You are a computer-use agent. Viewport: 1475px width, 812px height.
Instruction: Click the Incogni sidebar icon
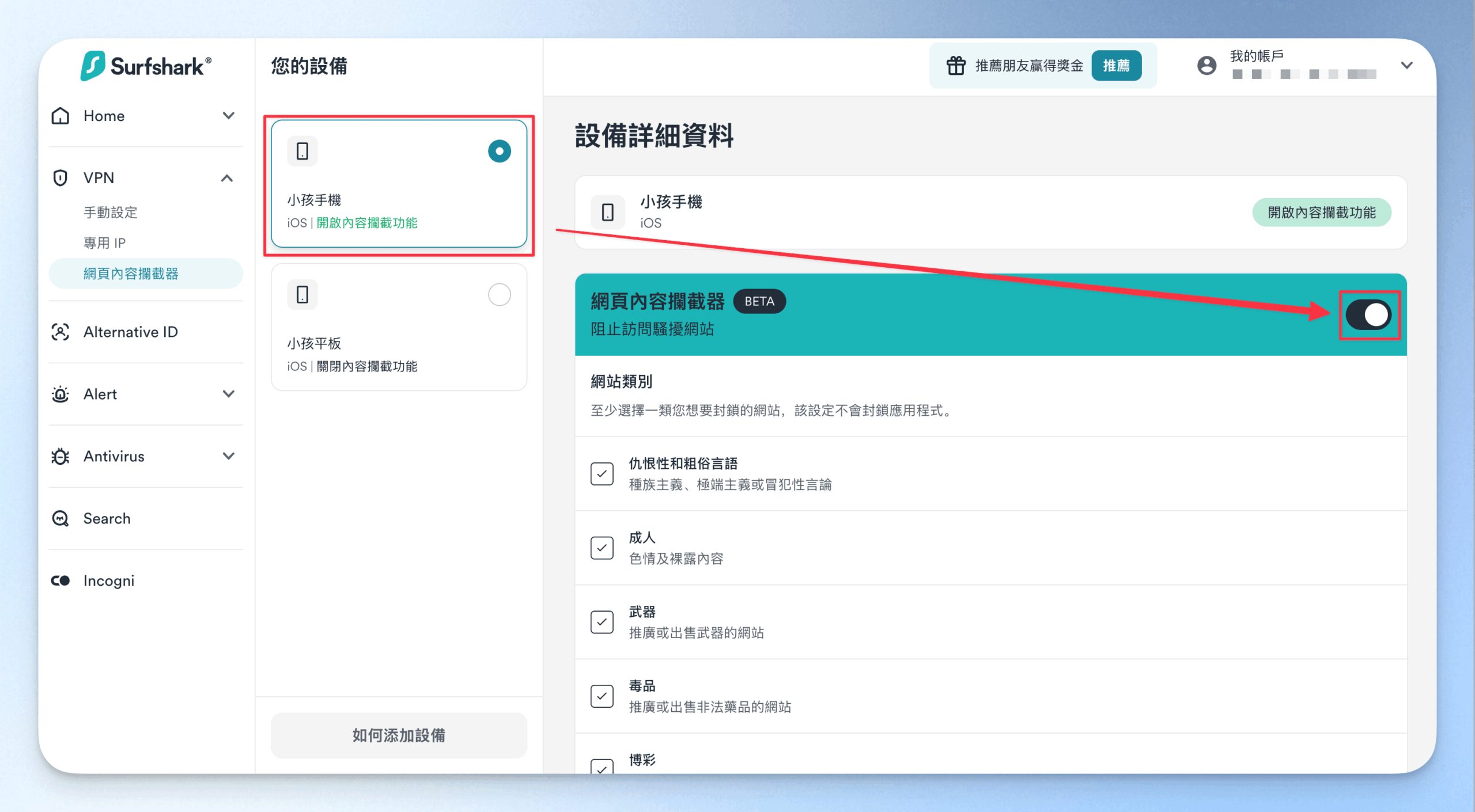pos(60,580)
